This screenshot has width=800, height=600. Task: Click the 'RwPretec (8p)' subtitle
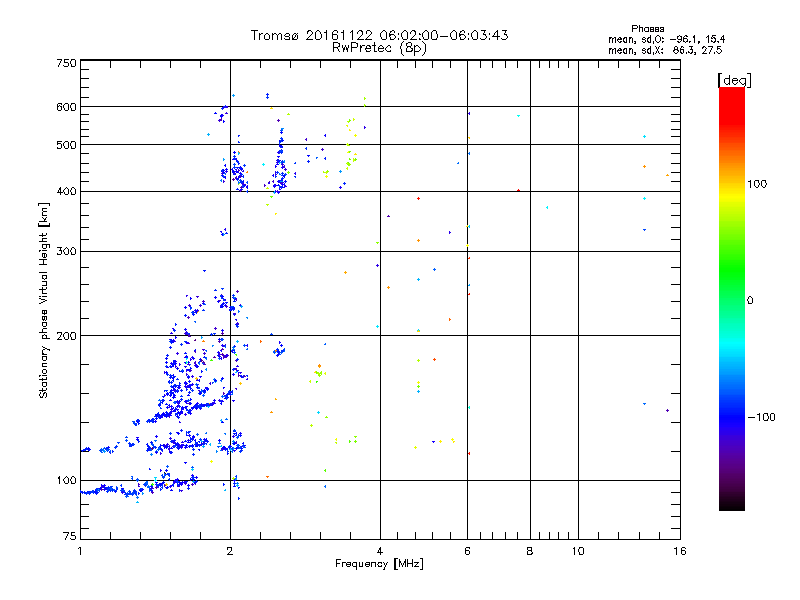pos(379,48)
